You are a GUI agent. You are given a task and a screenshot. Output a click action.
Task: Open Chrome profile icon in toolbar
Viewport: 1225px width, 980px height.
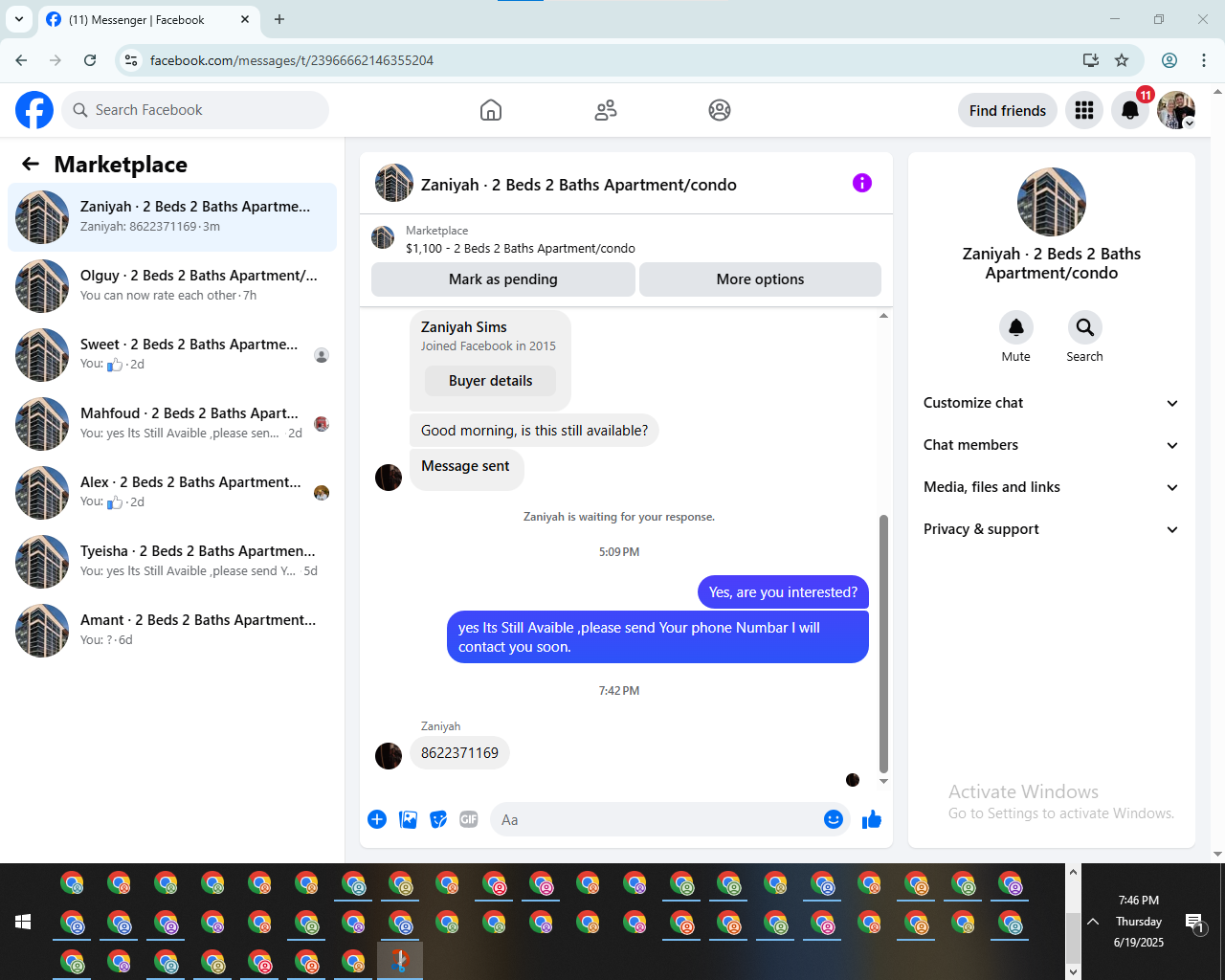tap(1169, 60)
